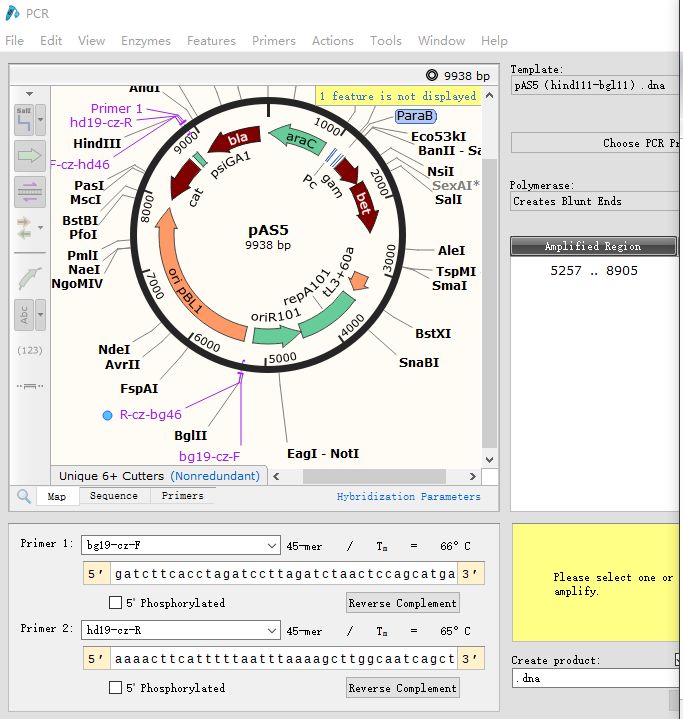The width and height of the screenshot is (683, 719).
Task: Click the map scroll-down arrow
Action: tap(489, 459)
